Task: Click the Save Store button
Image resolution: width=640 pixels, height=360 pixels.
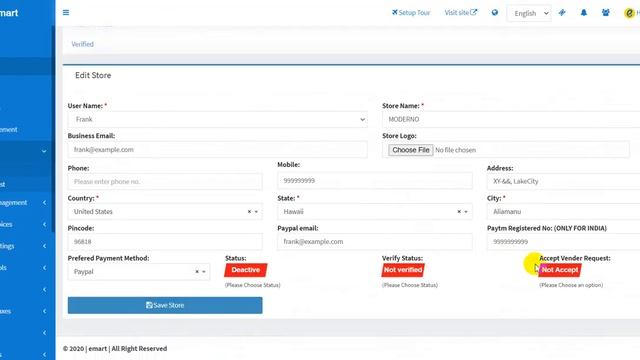Action: pos(165,305)
